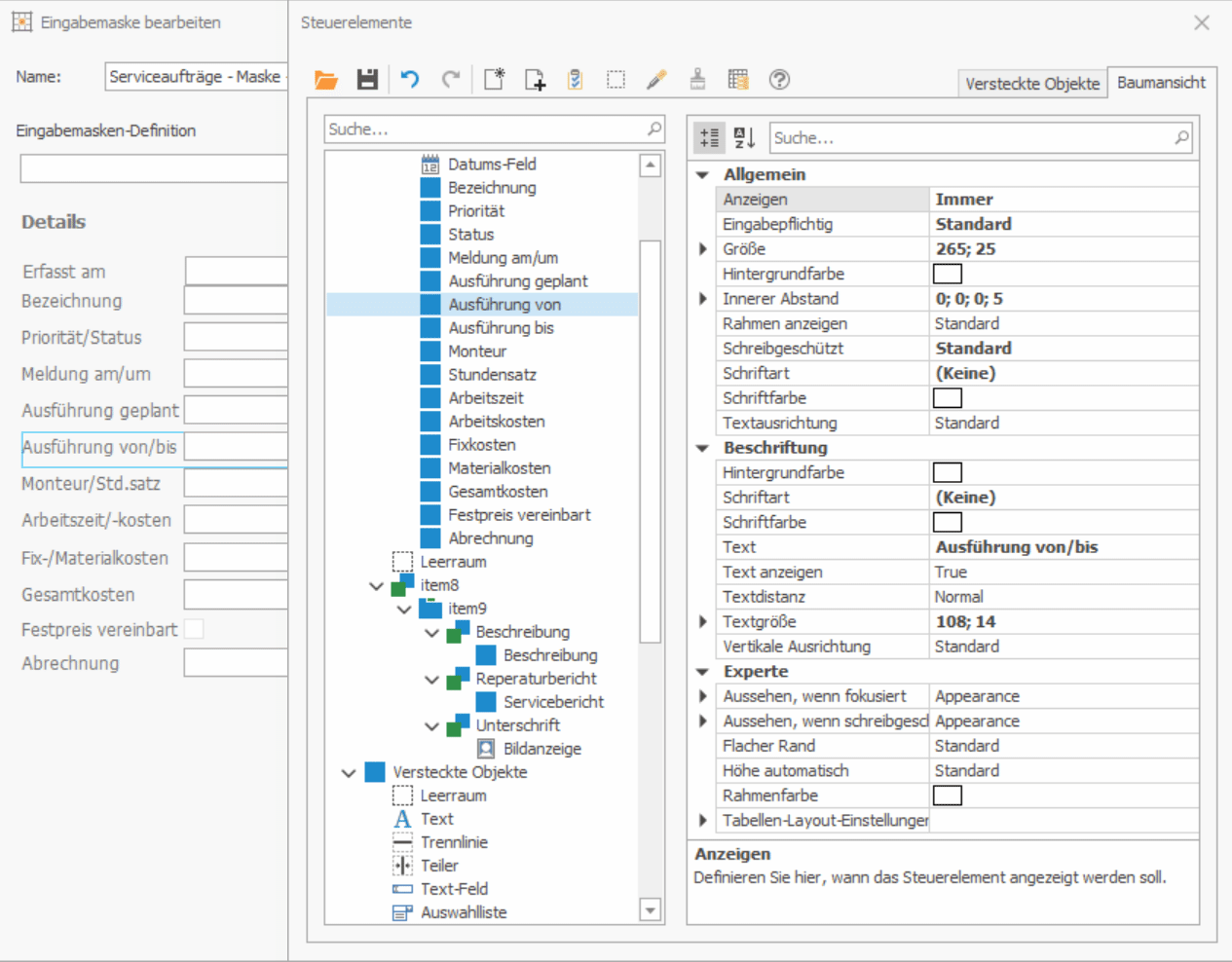
Task: Expand the Tabellen-Layout-Einstellungen property
Action: (x=703, y=820)
